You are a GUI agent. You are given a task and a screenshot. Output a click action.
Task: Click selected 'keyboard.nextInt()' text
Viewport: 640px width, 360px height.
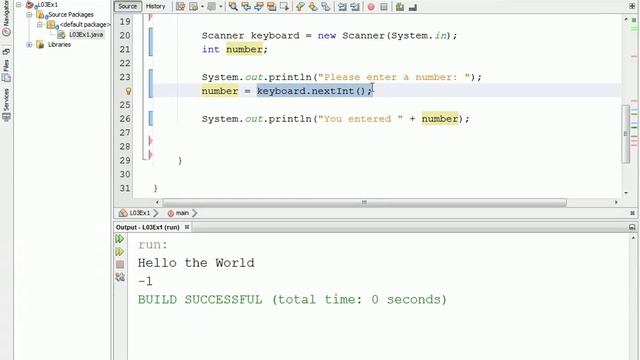(x=314, y=91)
